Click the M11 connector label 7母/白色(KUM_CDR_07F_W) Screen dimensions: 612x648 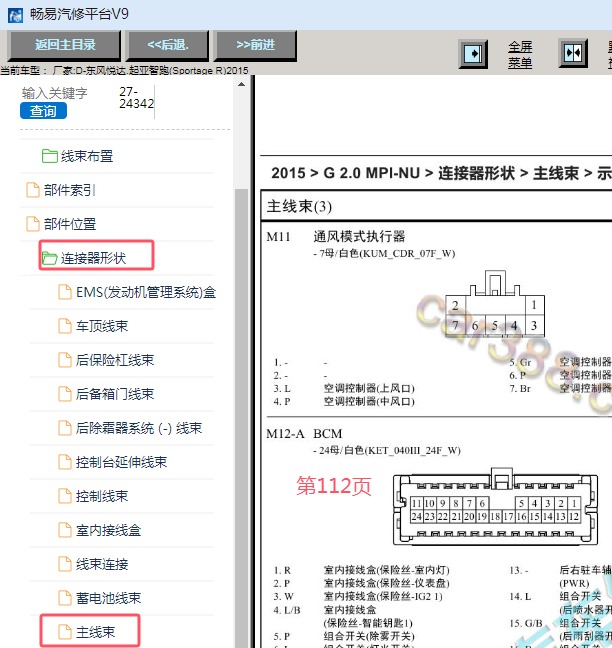[384, 253]
